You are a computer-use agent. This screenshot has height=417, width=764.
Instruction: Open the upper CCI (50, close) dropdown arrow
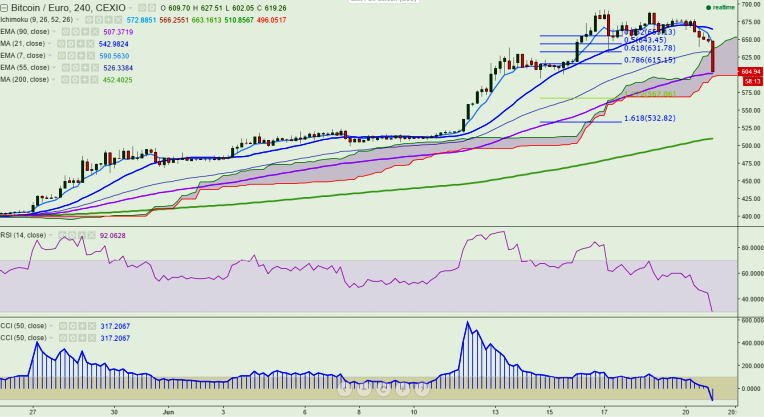pyautogui.click(x=51, y=326)
